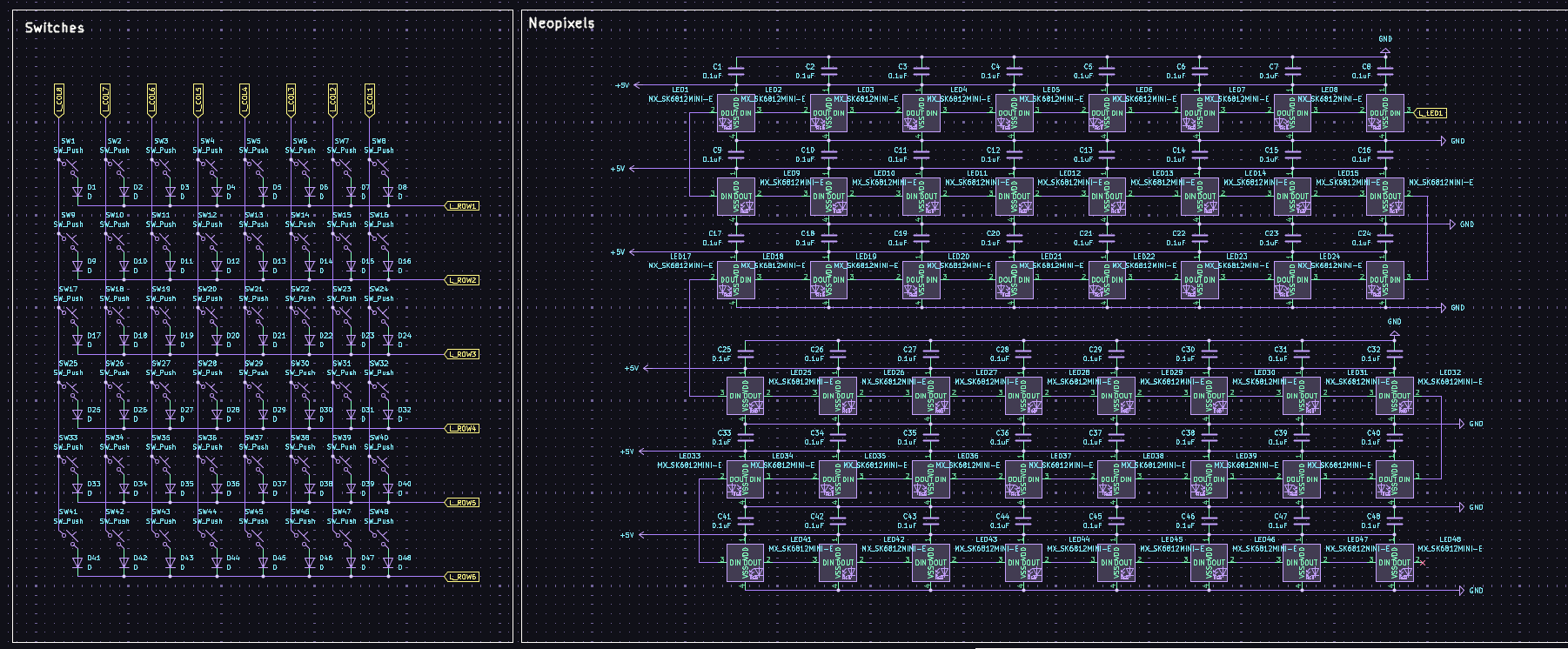Select diode D24 symbol
Image resolution: width=1568 pixels, height=649 pixels.
pos(388,340)
